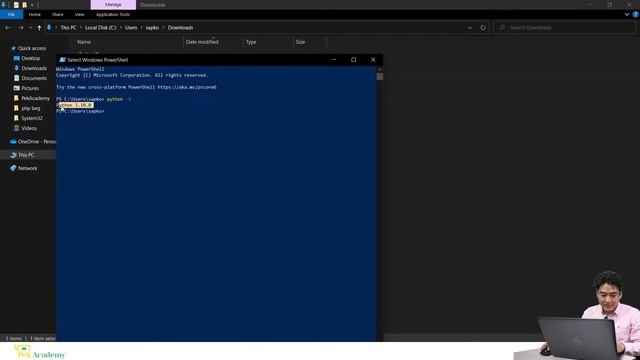This screenshot has height=360, width=640.
Task: Expand the address bar history dropdown
Action: [470, 28]
